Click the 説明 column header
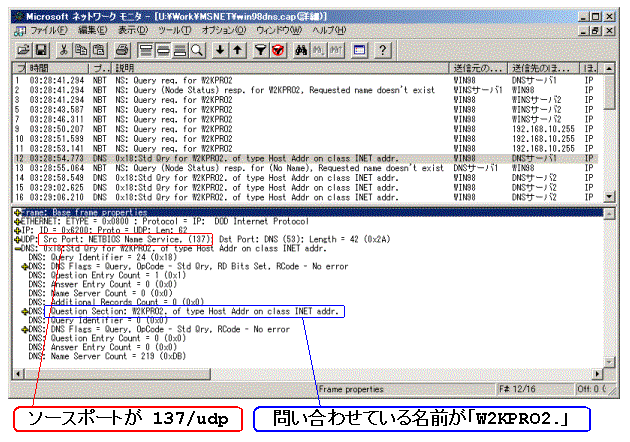630x442 pixels. 280,68
